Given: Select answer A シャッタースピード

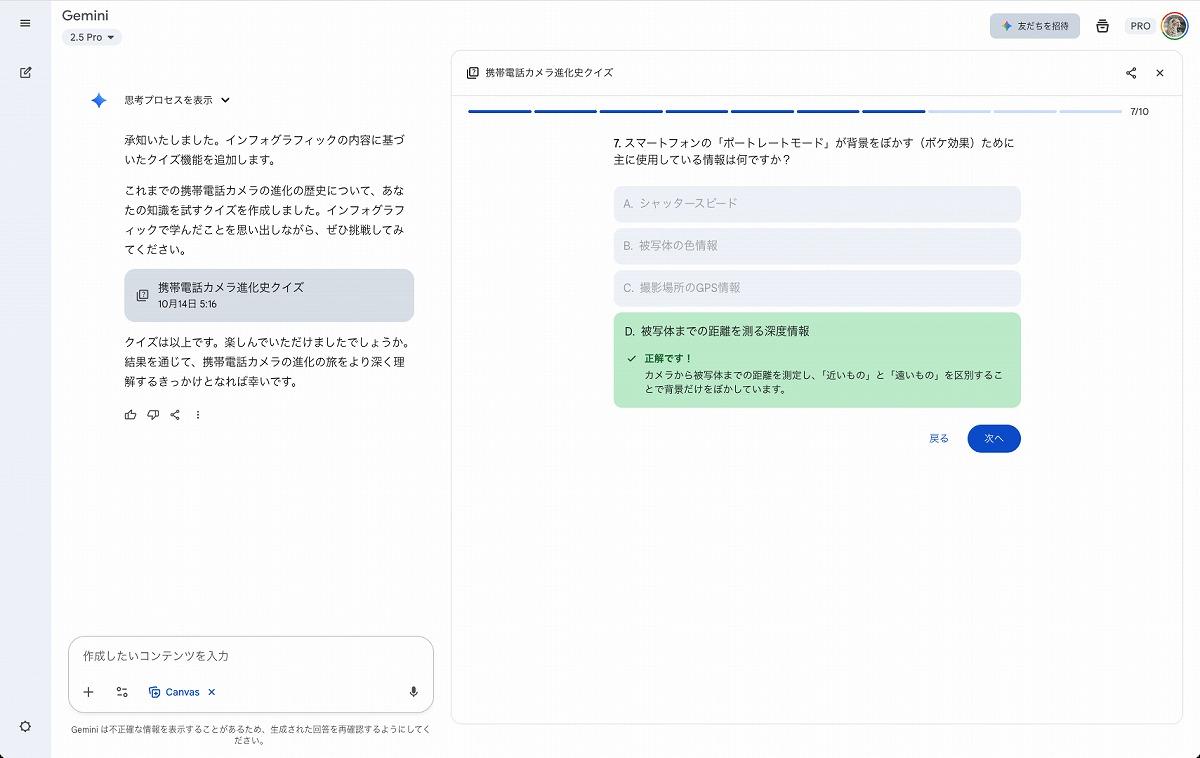Looking at the screenshot, I should (x=816, y=204).
